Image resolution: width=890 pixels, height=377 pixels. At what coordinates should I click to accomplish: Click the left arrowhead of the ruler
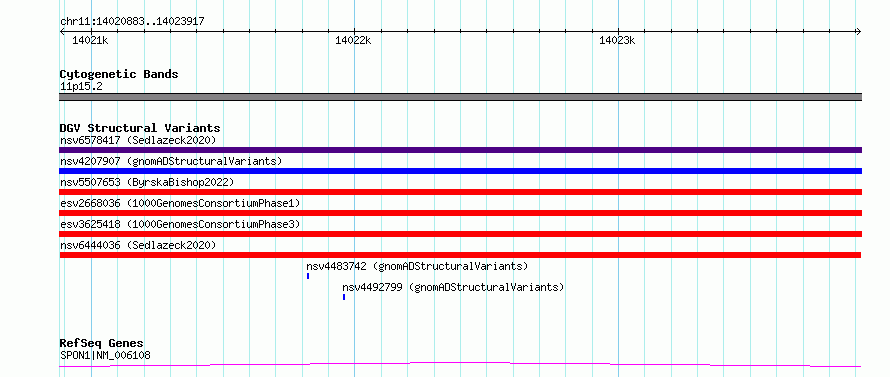click(62, 31)
